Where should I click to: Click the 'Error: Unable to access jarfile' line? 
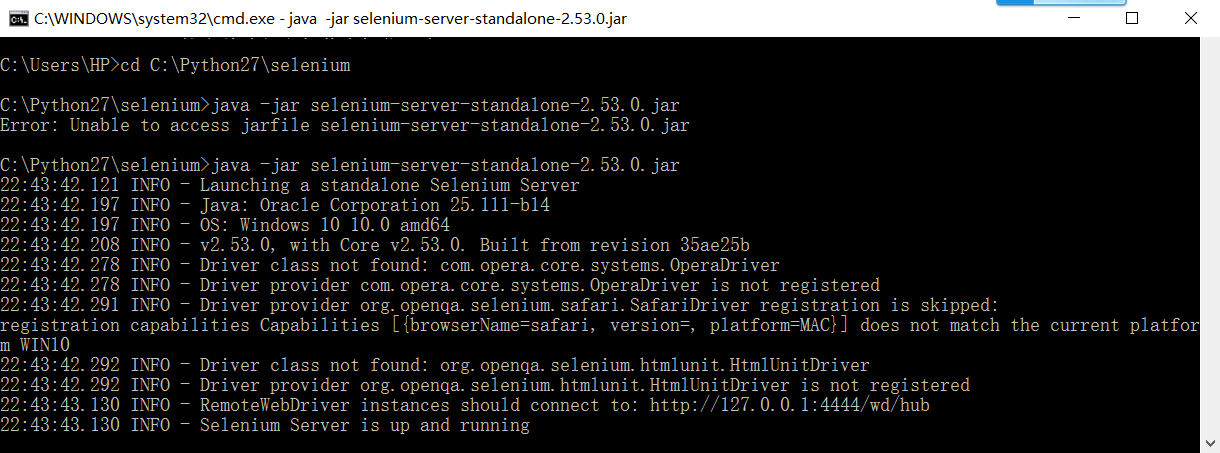[x=345, y=125]
